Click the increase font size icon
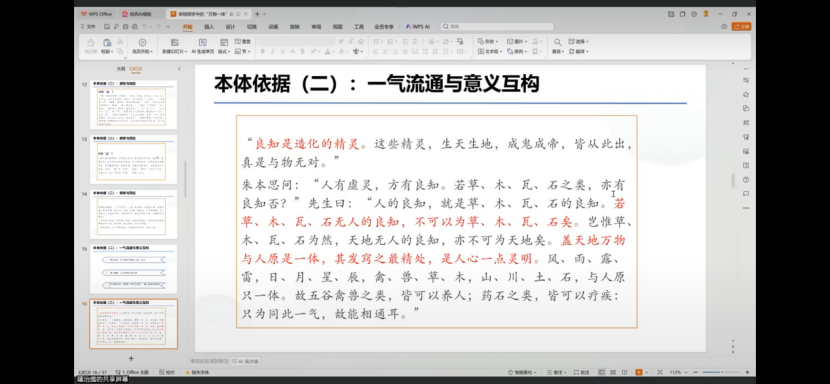 tap(340, 41)
